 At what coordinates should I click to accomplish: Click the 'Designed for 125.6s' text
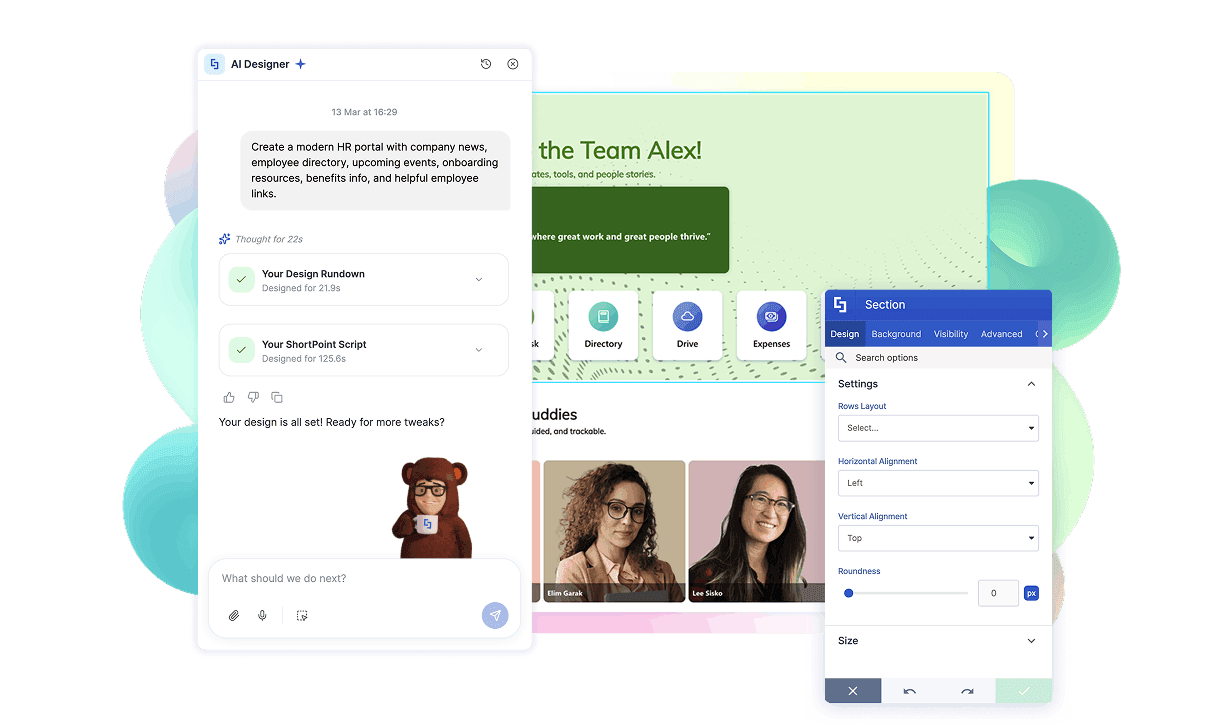[304, 358]
